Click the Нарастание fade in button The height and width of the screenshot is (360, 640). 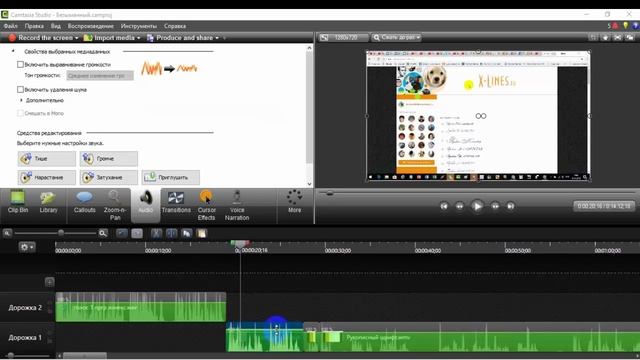tap(47, 177)
